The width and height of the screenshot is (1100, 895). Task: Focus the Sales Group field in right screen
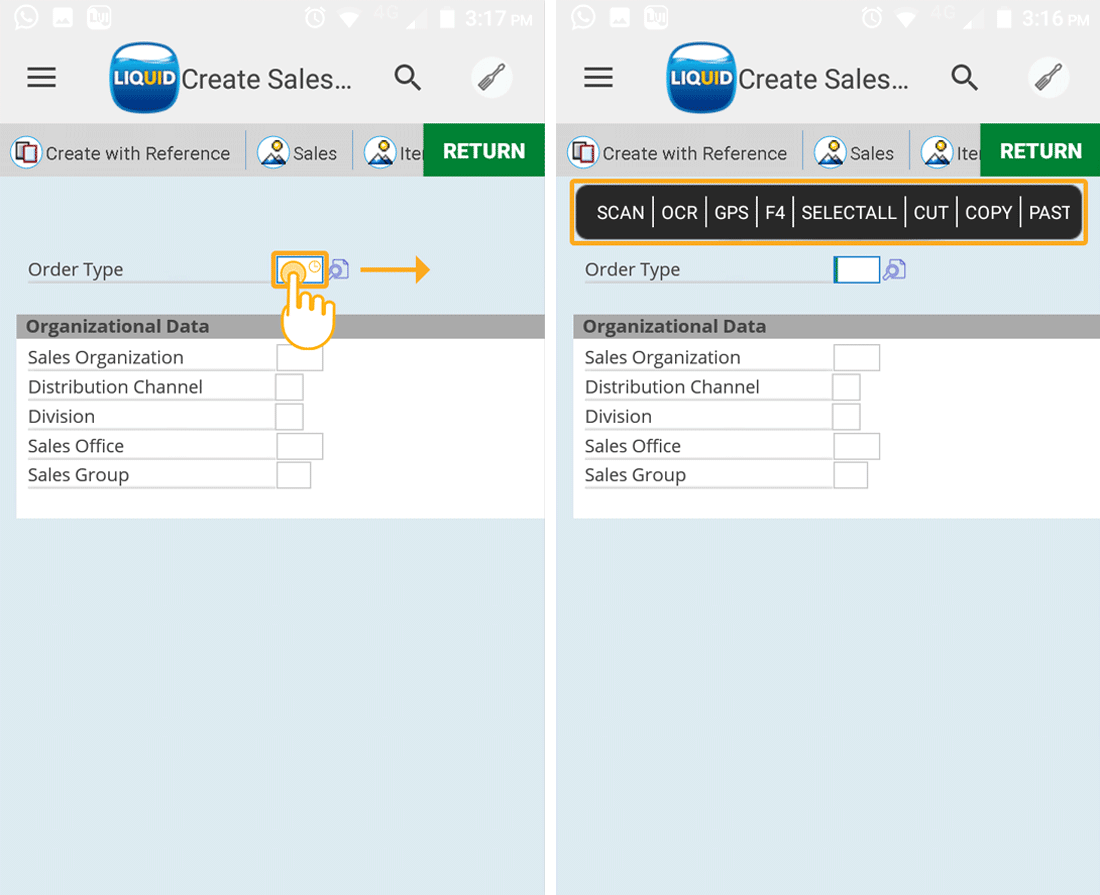point(850,475)
